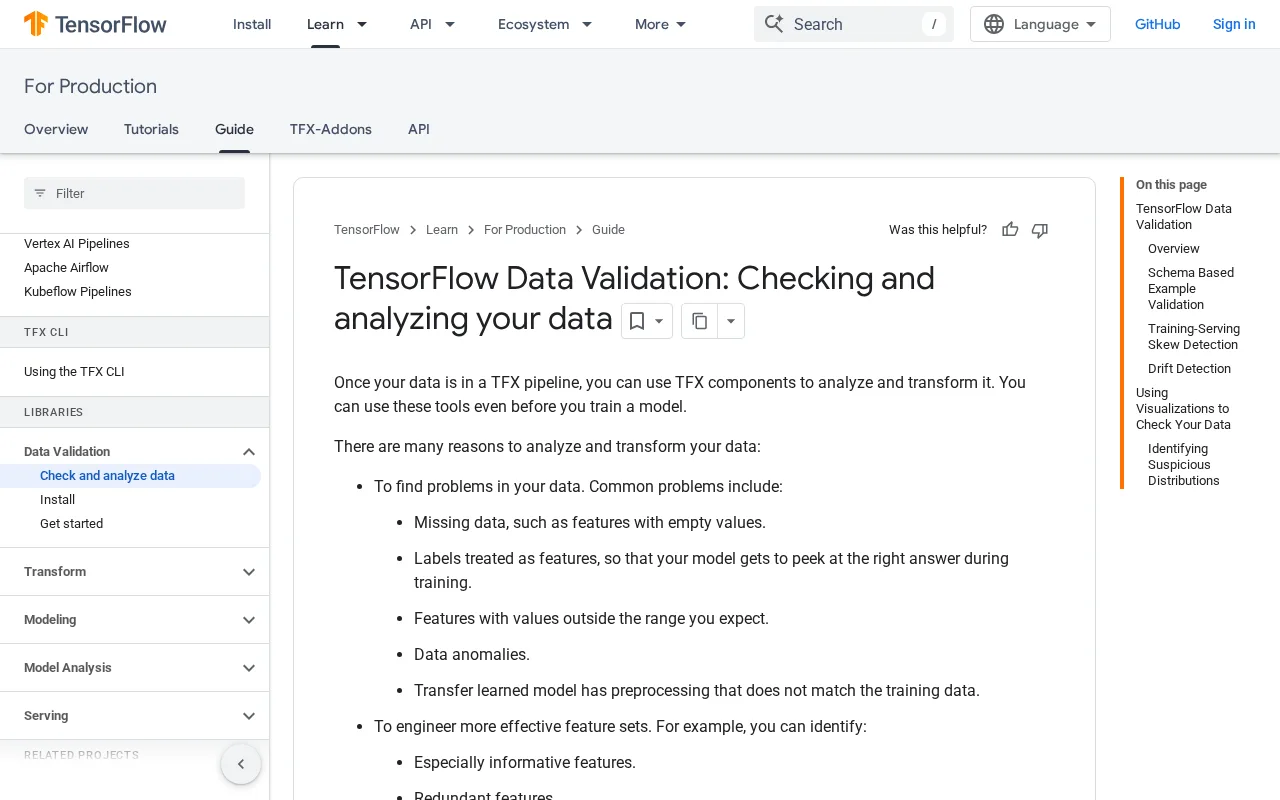Bookmark this page with bookmark icon
Viewport: 1280px width, 800px height.
636,321
